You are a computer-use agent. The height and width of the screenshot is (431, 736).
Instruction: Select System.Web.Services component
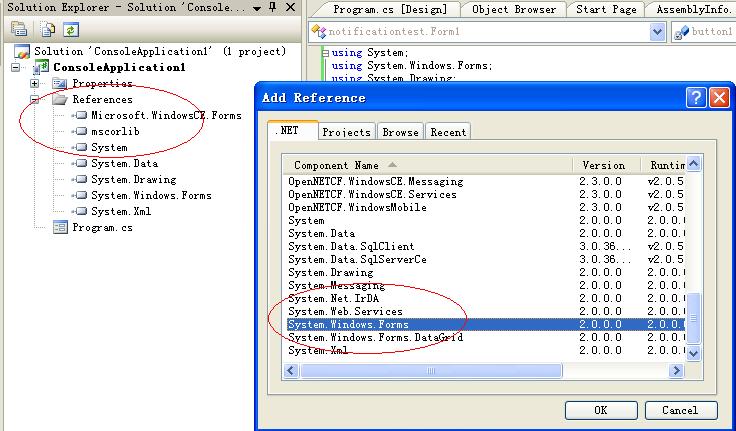[486, 311]
